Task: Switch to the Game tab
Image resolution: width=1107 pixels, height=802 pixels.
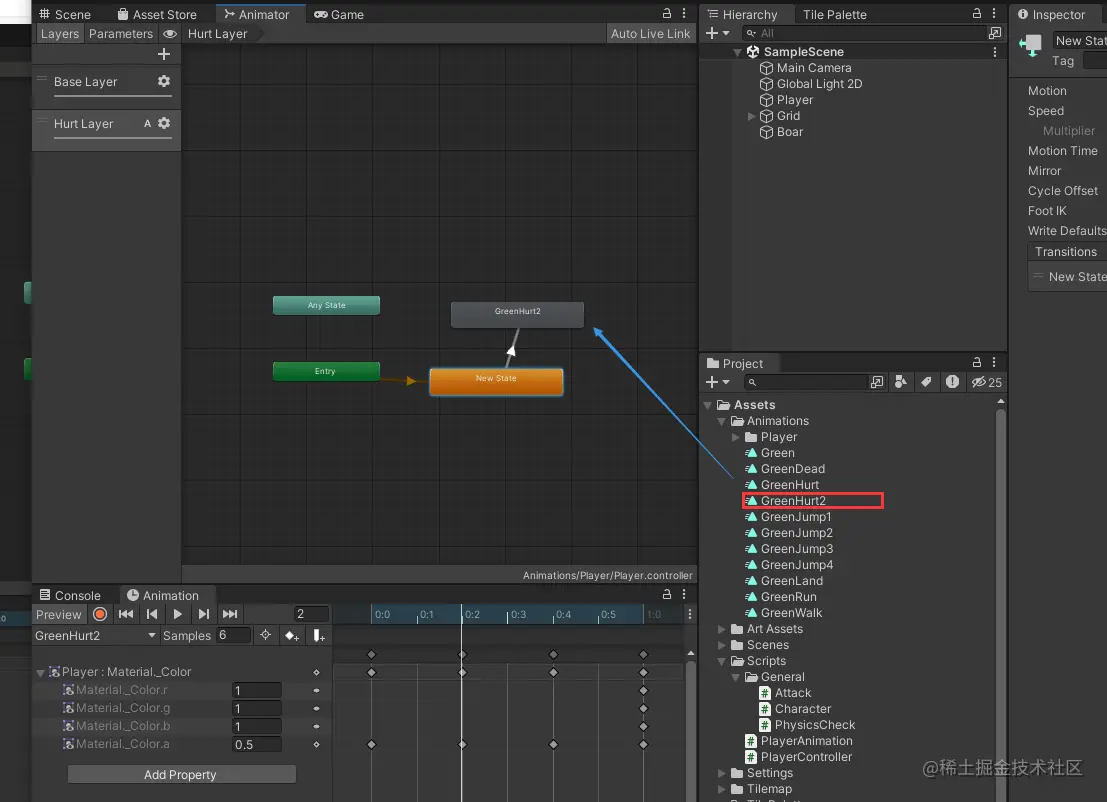Action: pyautogui.click(x=339, y=14)
